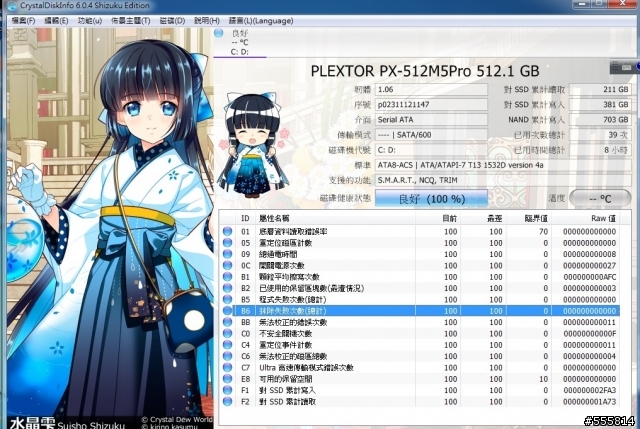Click the NAND writes value 703 GB
The height and width of the screenshot is (429, 640).
(x=600, y=120)
